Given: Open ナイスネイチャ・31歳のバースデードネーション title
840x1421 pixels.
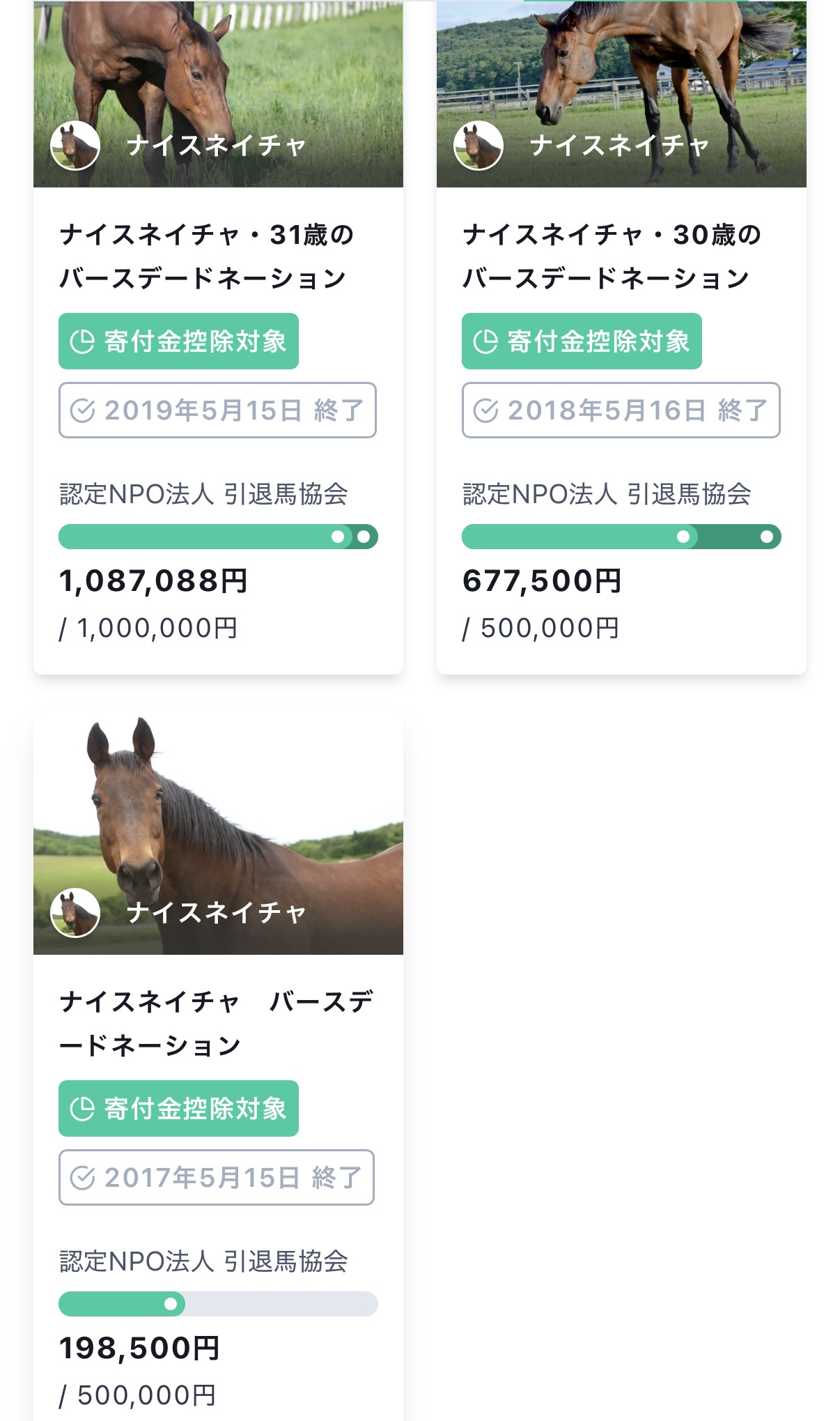Looking at the screenshot, I should (207, 256).
